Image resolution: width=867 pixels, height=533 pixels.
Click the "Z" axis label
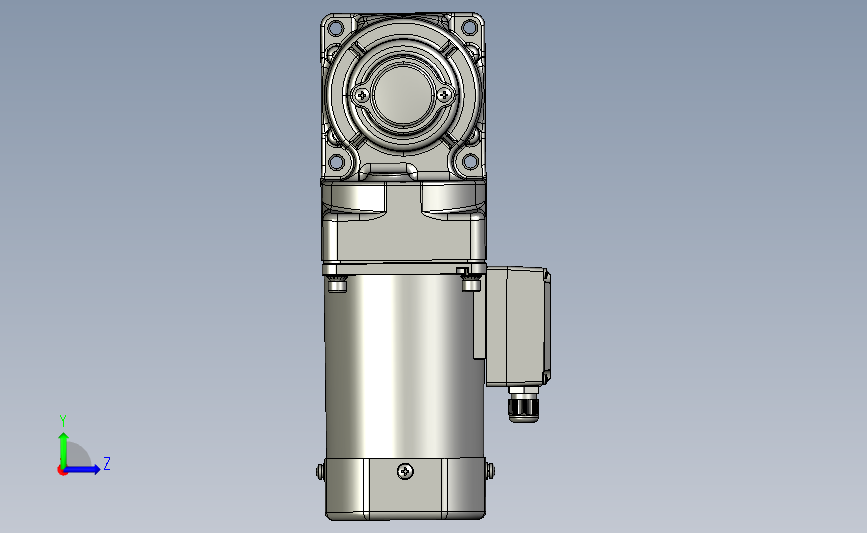click(107, 463)
